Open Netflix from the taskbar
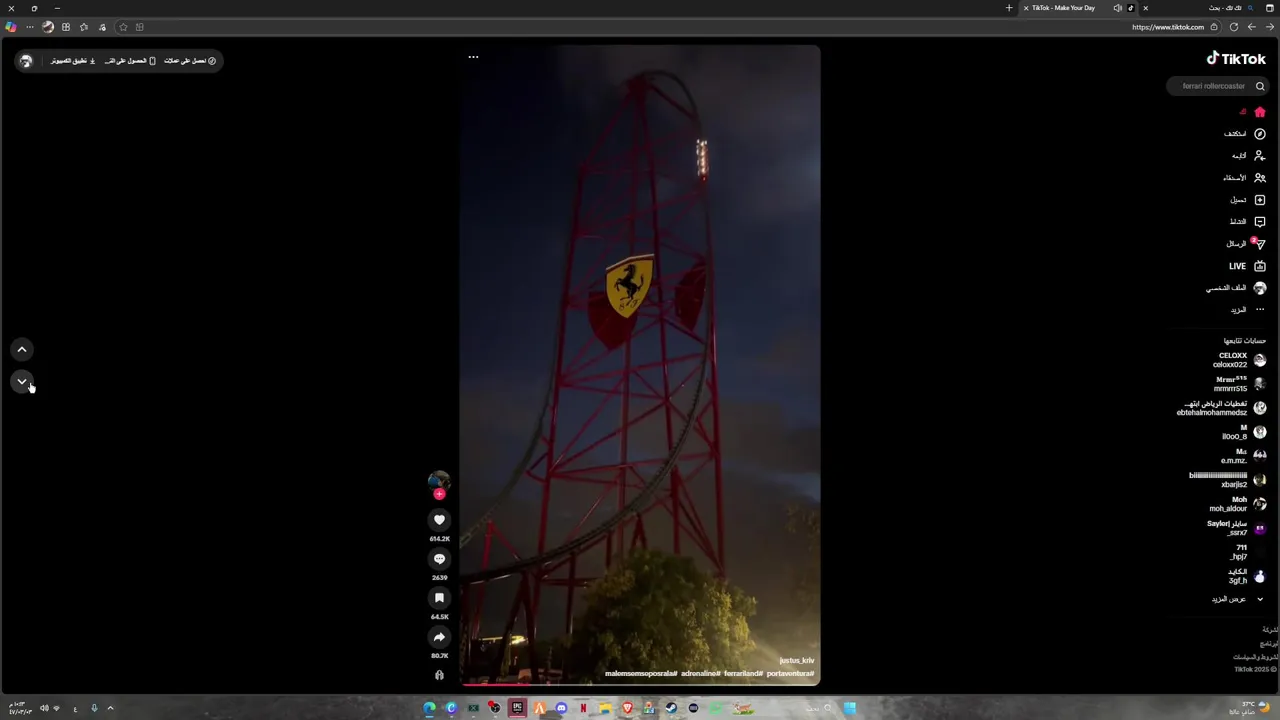 (x=583, y=708)
